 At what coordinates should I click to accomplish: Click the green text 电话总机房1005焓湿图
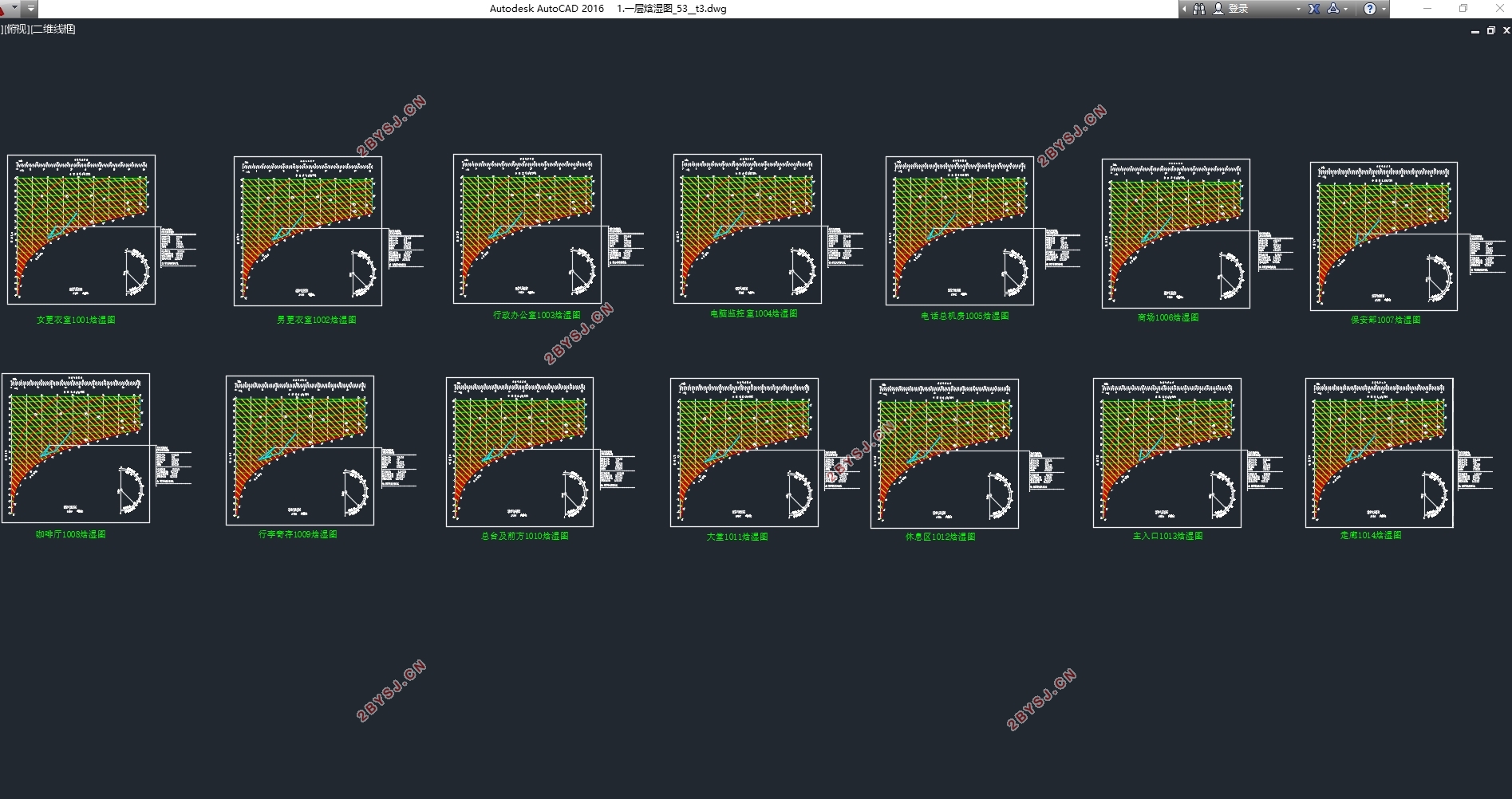pyautogui.click(x=965, y=316)
